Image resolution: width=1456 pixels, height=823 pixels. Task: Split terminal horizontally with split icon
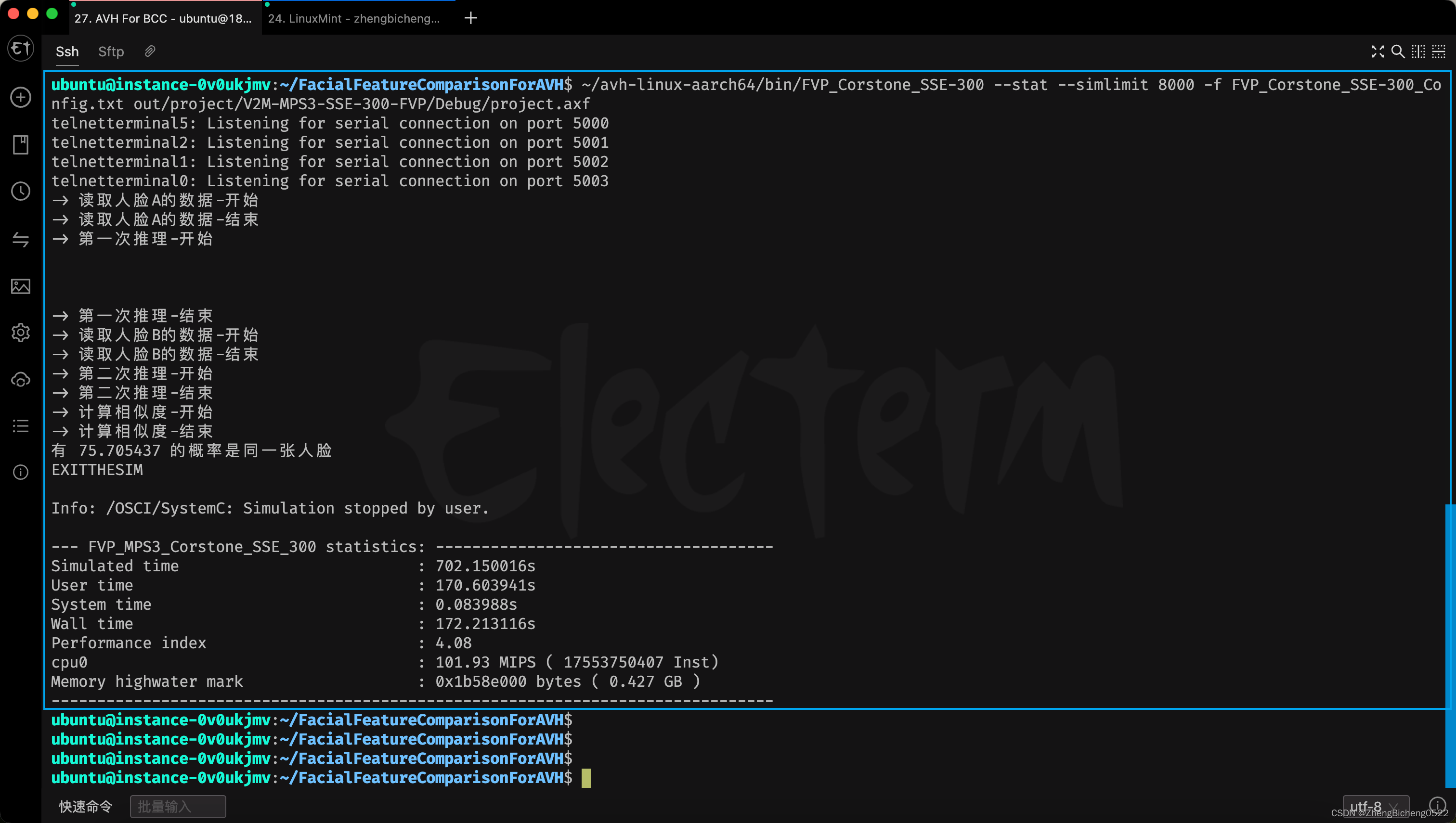pyautogui.click(x=1439, y=52)
